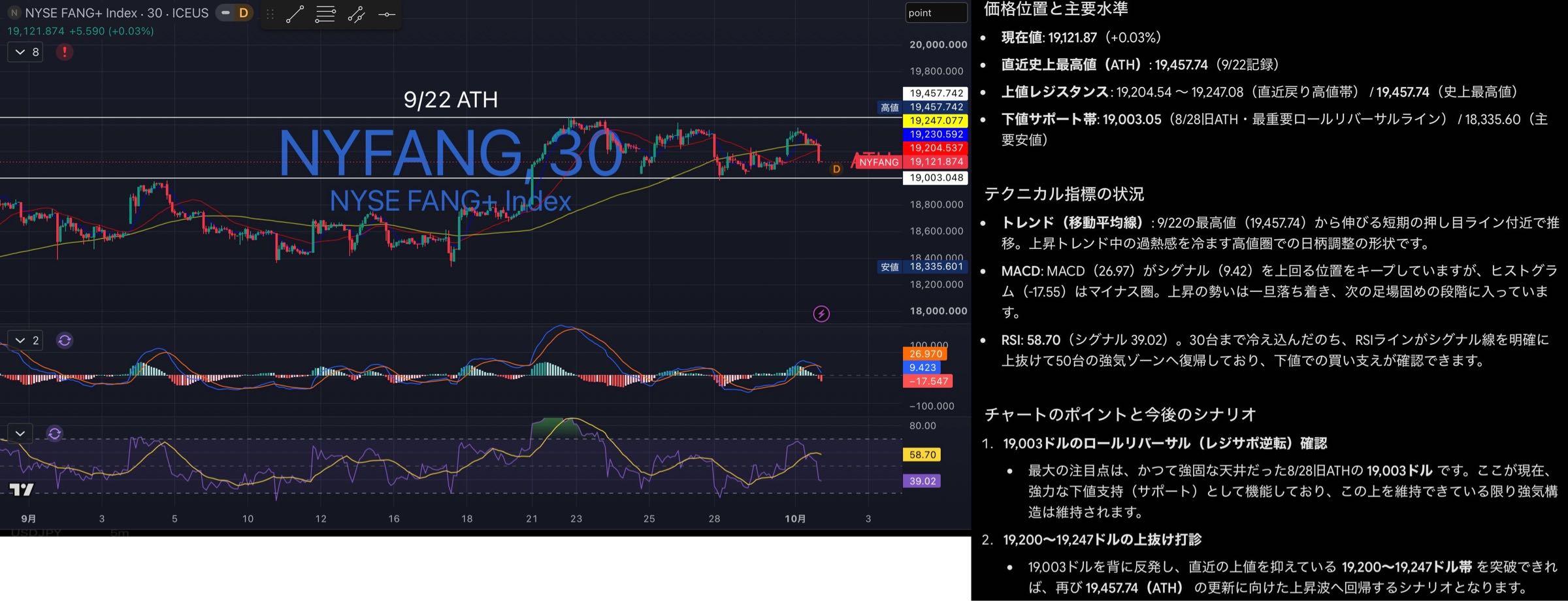
Task: Click the refresh icon in the MACD pane
Action: (x=65, y=340)
